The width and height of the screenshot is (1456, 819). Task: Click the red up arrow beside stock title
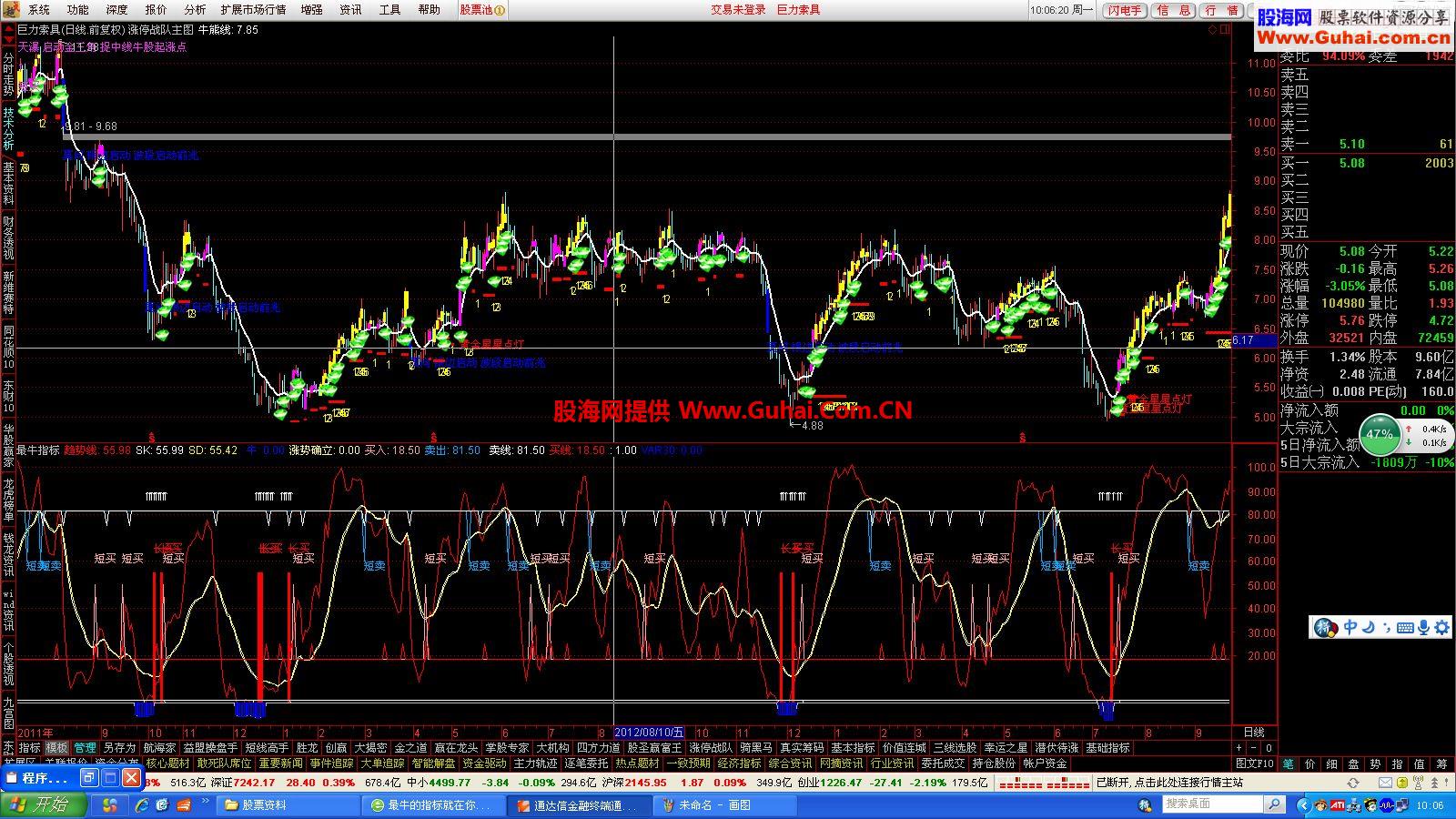(x=7, y=29)
